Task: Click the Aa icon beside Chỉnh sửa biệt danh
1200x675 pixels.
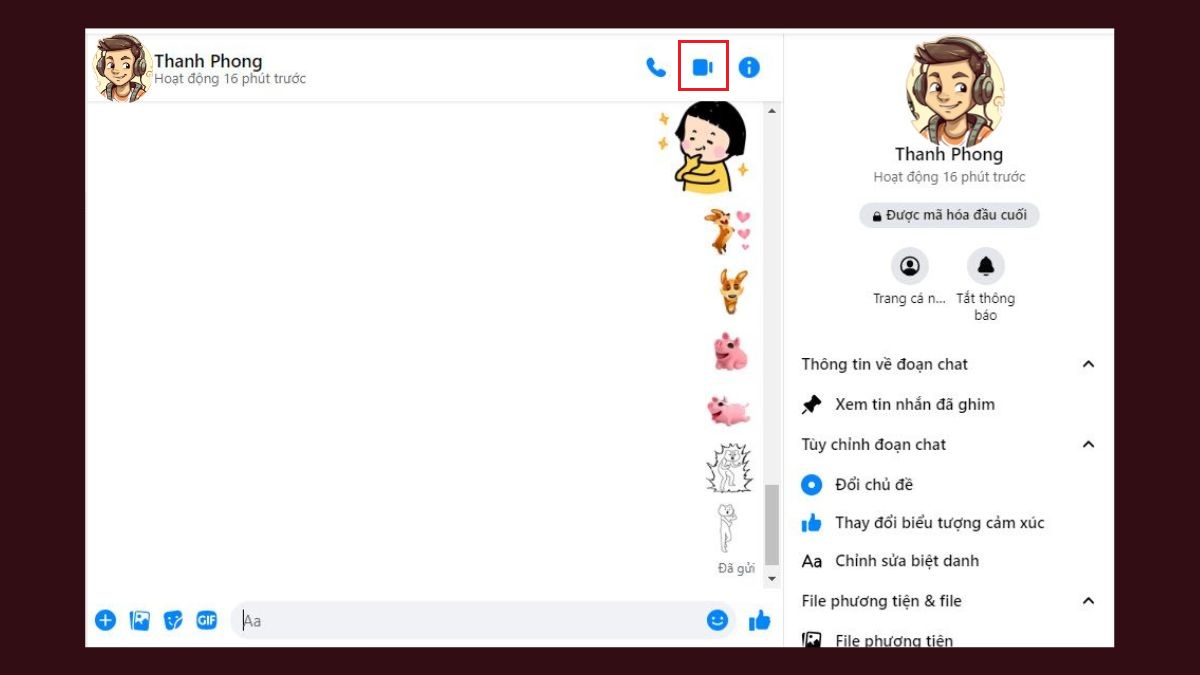Action: coord(812,561)
